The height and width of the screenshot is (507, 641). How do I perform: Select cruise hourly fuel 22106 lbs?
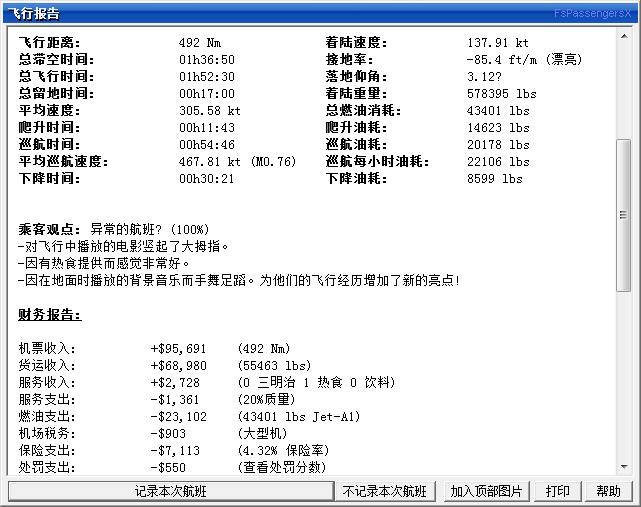click(498, 162)
